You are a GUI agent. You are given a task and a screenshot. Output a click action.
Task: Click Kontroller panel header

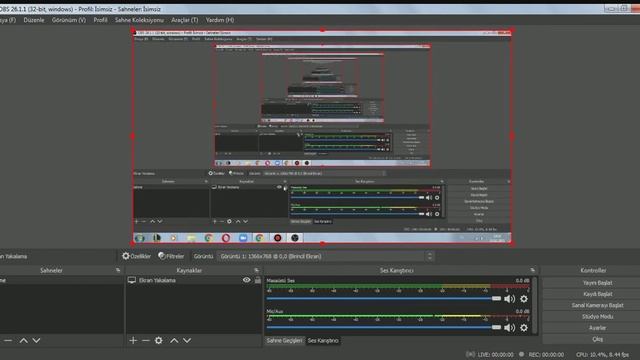tap(593, 270)
